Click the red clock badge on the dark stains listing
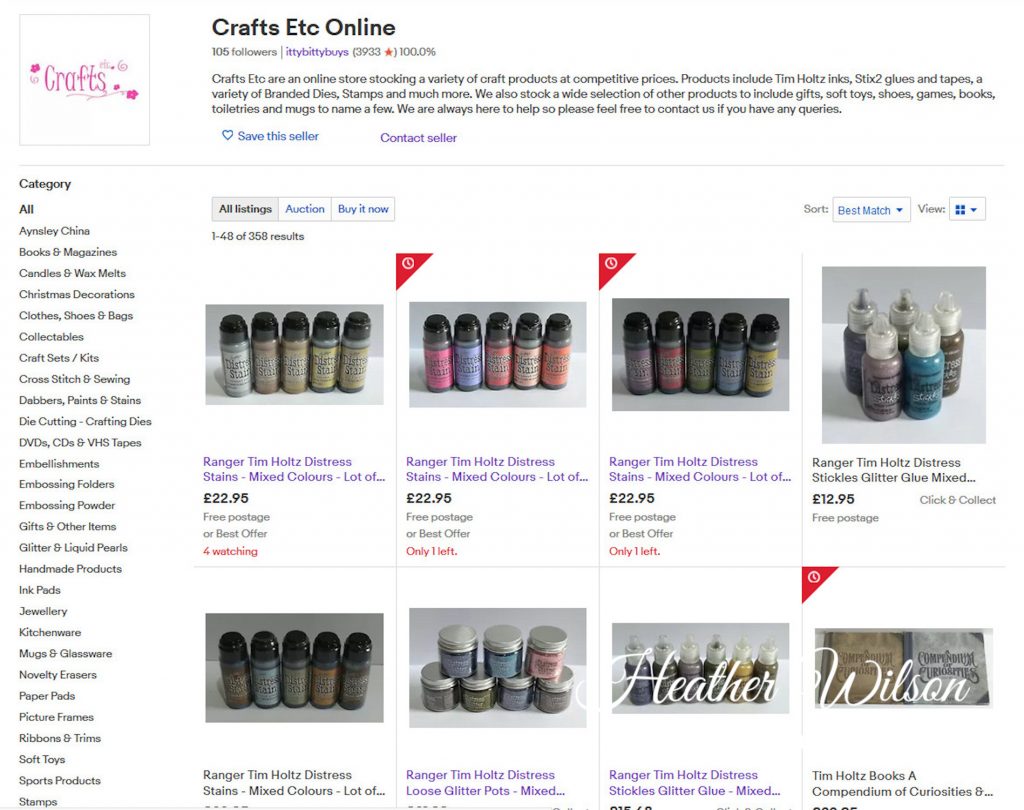This screenshot has width=1024, height=810. click(x=611, y=263)
